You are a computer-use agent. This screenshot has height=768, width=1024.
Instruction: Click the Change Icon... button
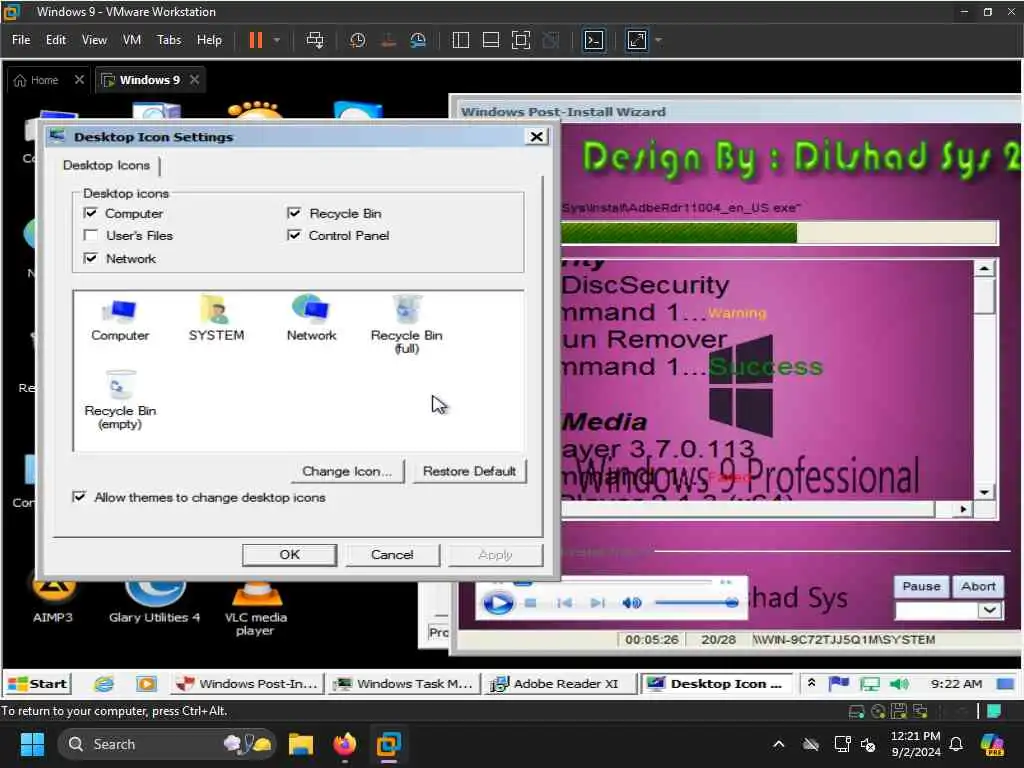tap(347, 471)
